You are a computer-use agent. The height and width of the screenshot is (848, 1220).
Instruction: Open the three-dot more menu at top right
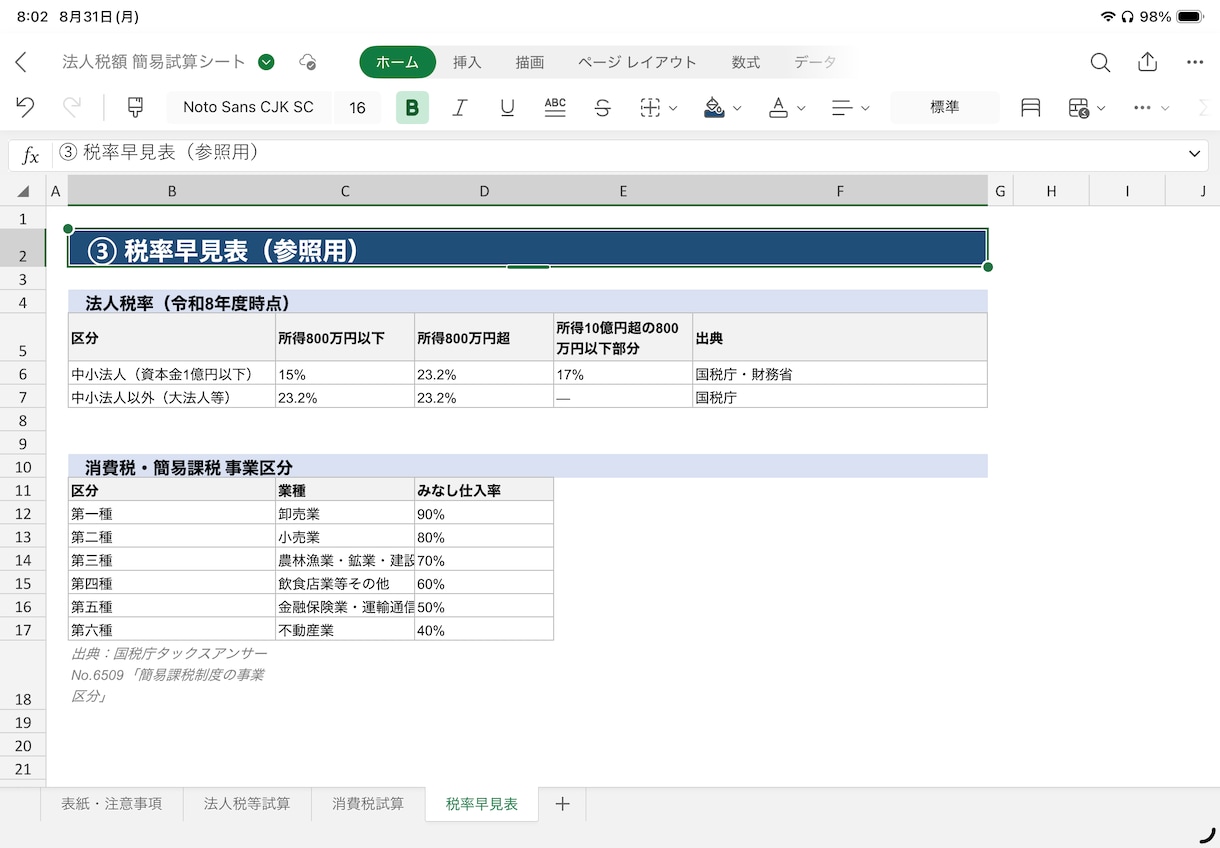click(x=1195, y=62)
